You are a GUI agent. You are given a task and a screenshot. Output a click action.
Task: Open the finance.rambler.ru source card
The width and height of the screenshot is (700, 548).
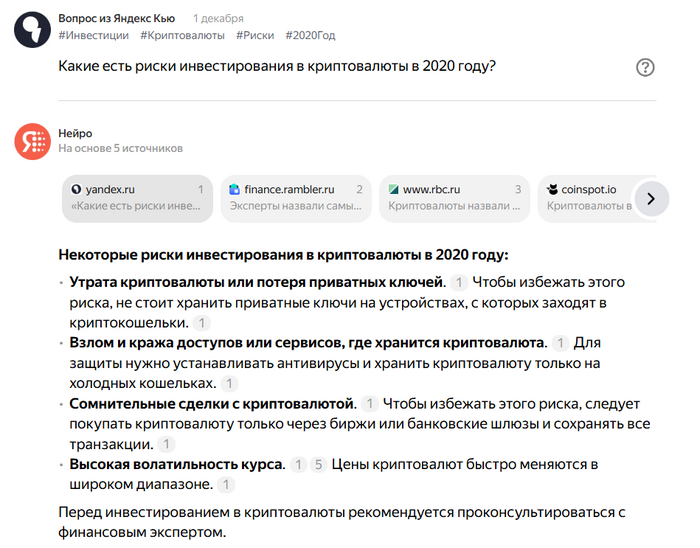296,198
